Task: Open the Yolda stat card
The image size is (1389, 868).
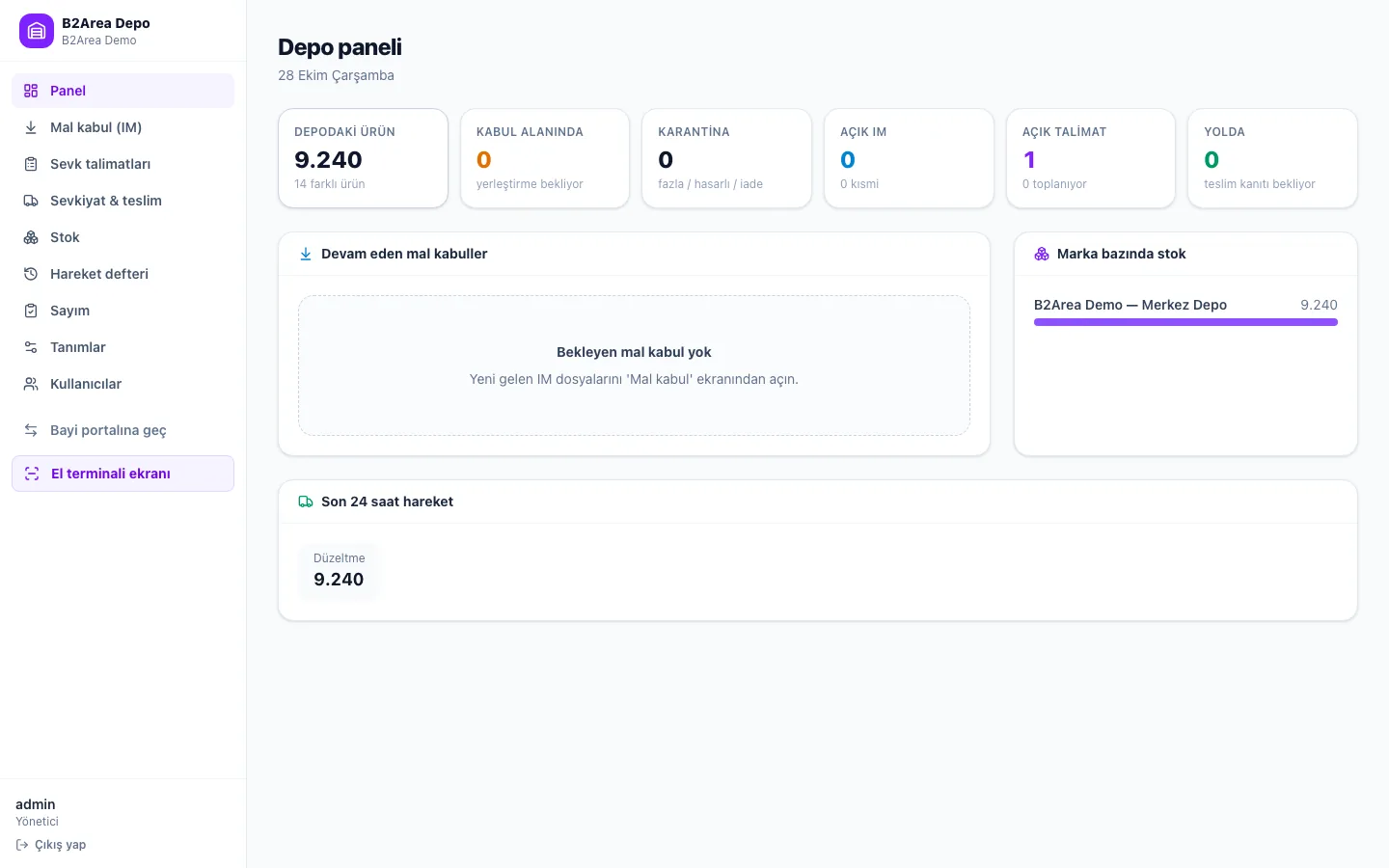Action: point(1272,158)
